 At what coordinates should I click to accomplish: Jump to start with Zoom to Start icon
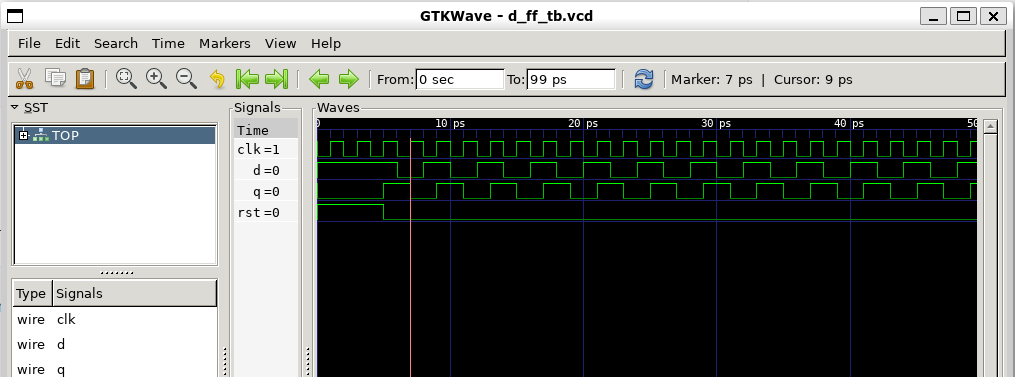(x=247, y=79)
